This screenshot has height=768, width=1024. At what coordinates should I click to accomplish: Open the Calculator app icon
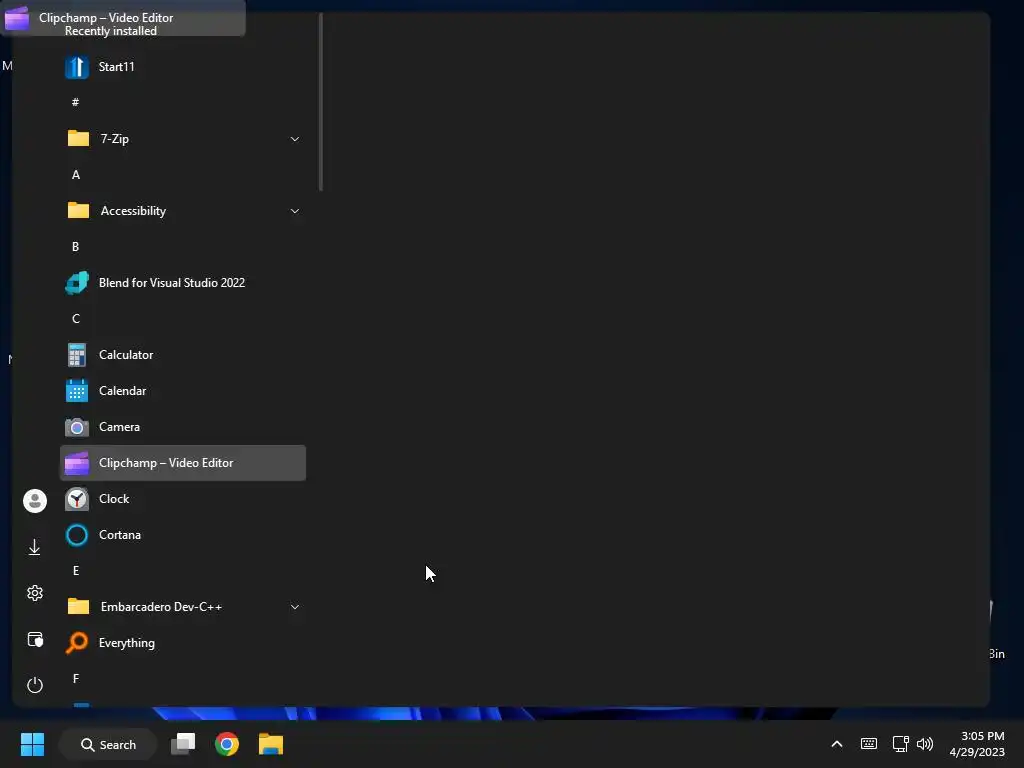pyautogui.click(x=77, y=355)
